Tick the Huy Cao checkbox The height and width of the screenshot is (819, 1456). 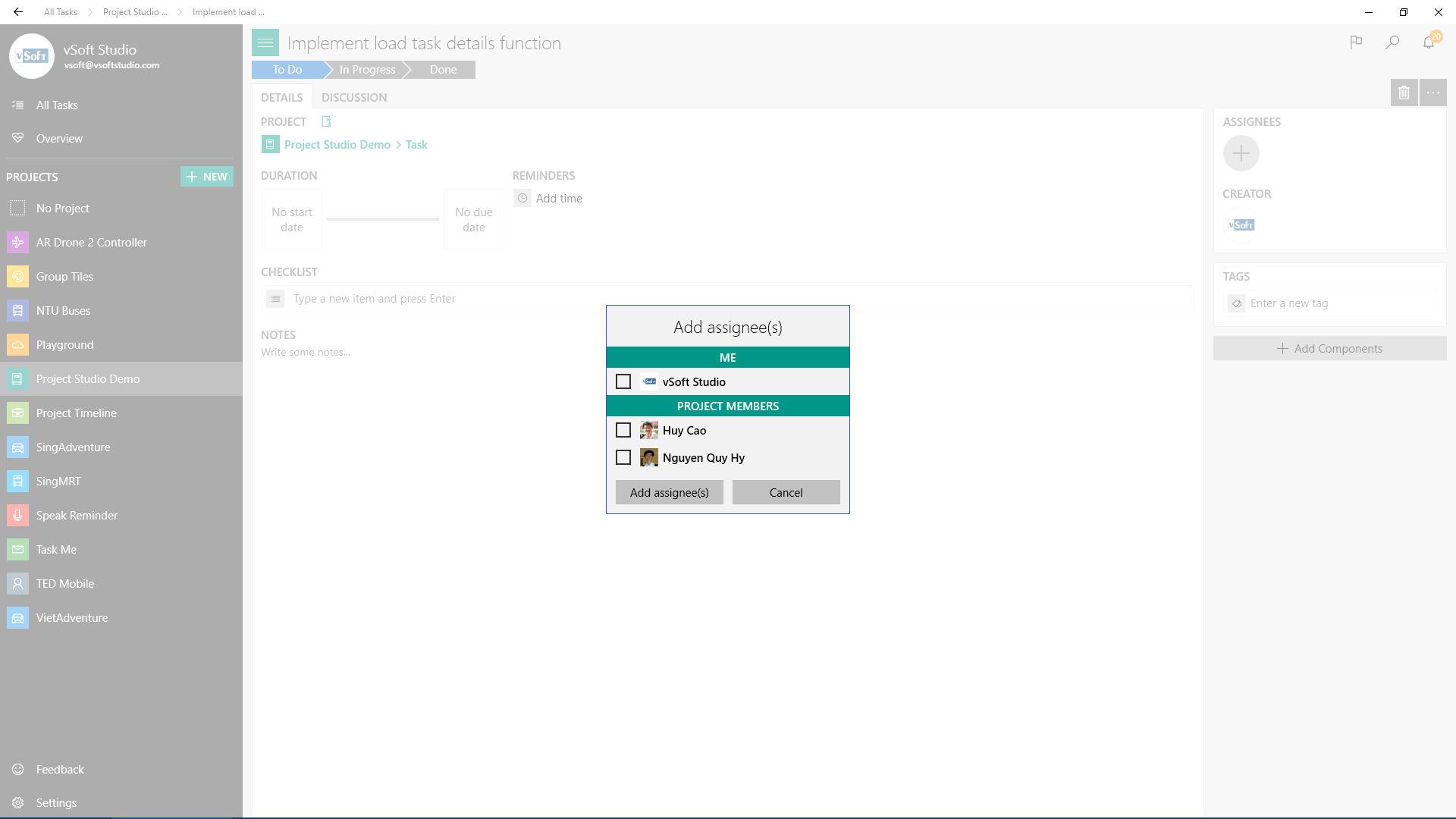click(x=623, y=430)
